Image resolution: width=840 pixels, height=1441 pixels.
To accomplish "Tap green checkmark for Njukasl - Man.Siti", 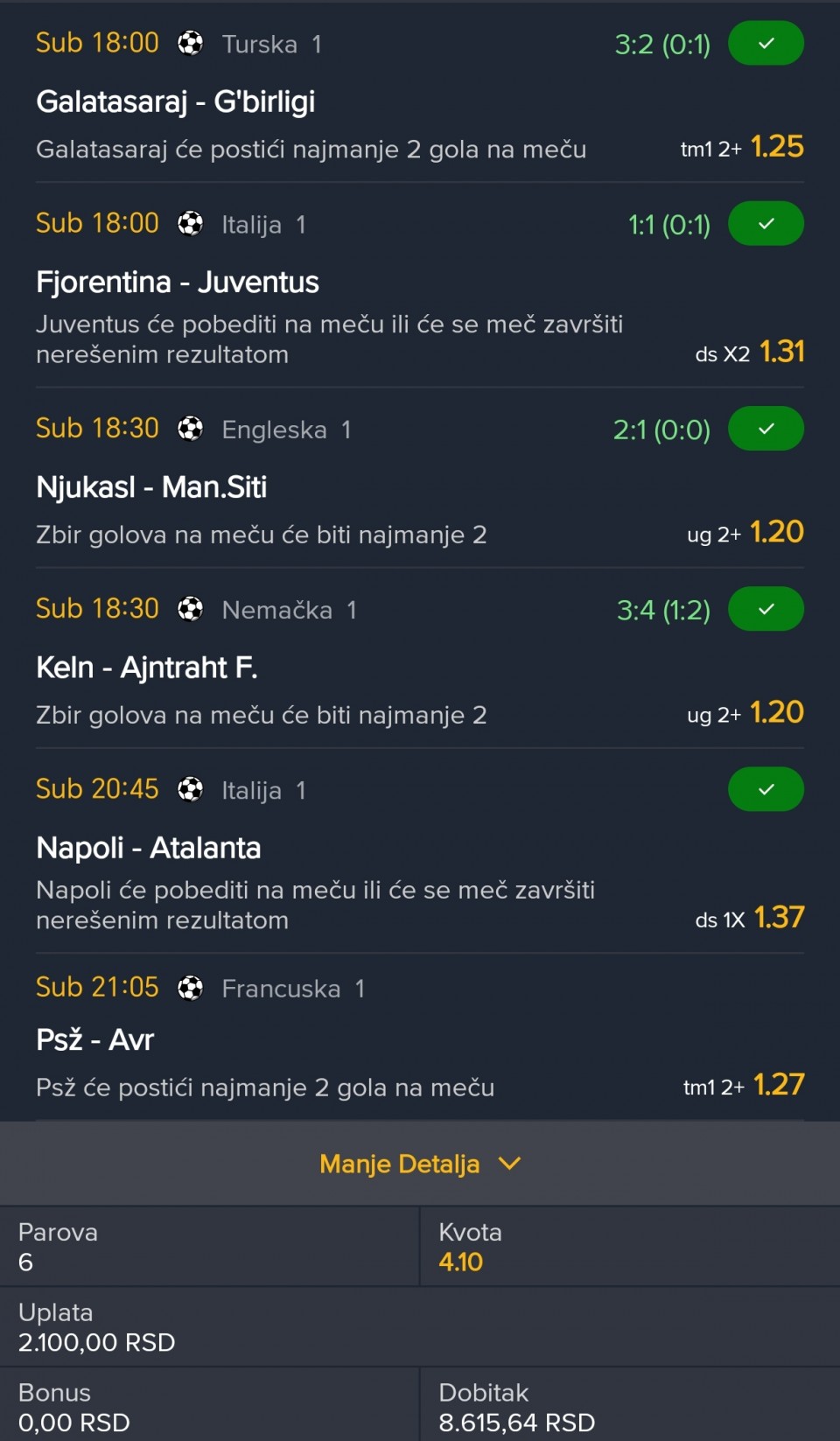I will [766, 429].
